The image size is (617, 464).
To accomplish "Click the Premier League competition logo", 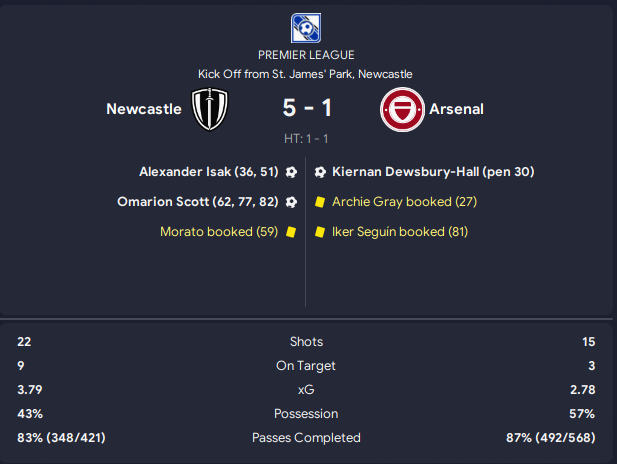I will point(306,28).
